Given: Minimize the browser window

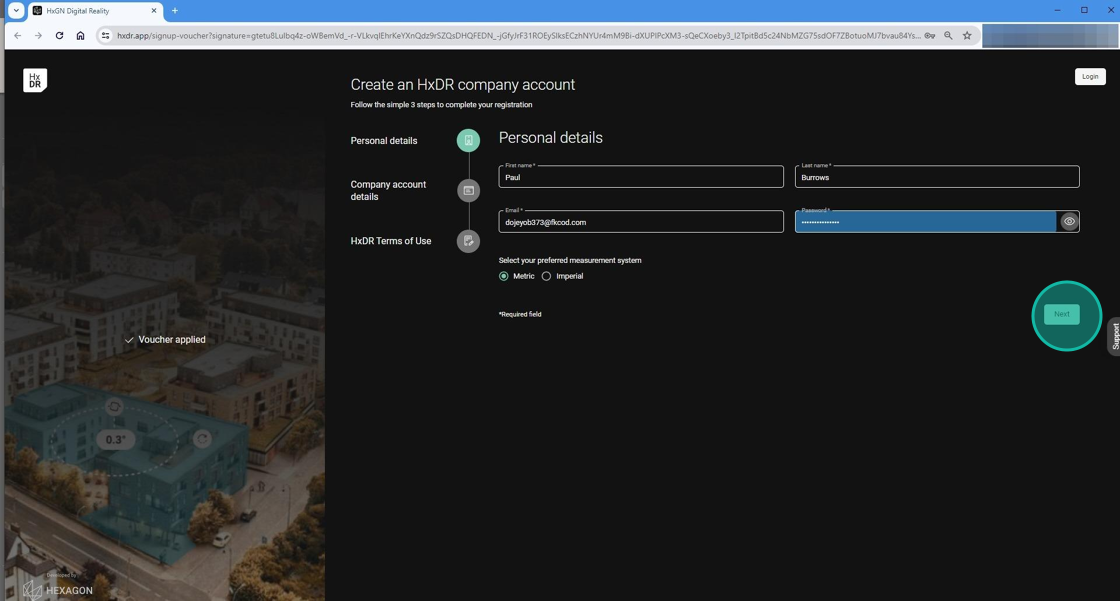Looking at the screenshot, I should click(x=1057, y=10).
